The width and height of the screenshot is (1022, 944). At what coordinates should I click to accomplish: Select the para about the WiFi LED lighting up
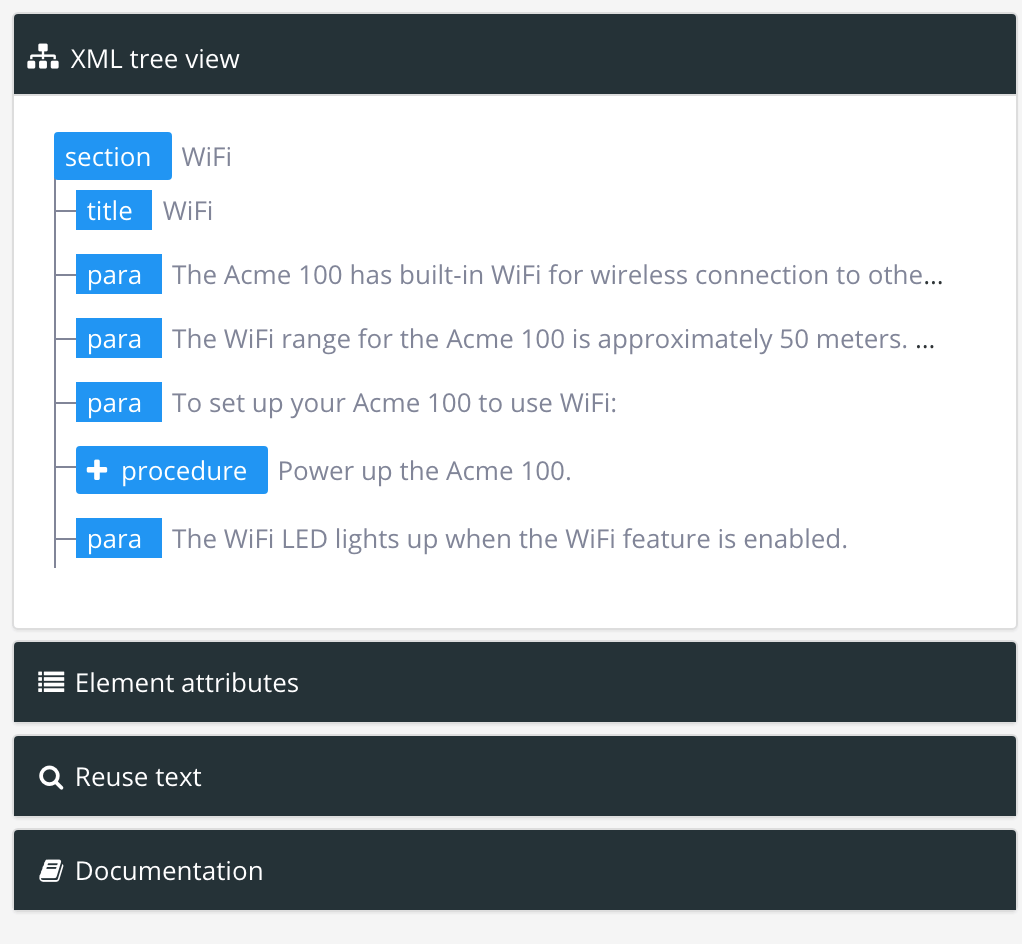click(x=119, y=538)
